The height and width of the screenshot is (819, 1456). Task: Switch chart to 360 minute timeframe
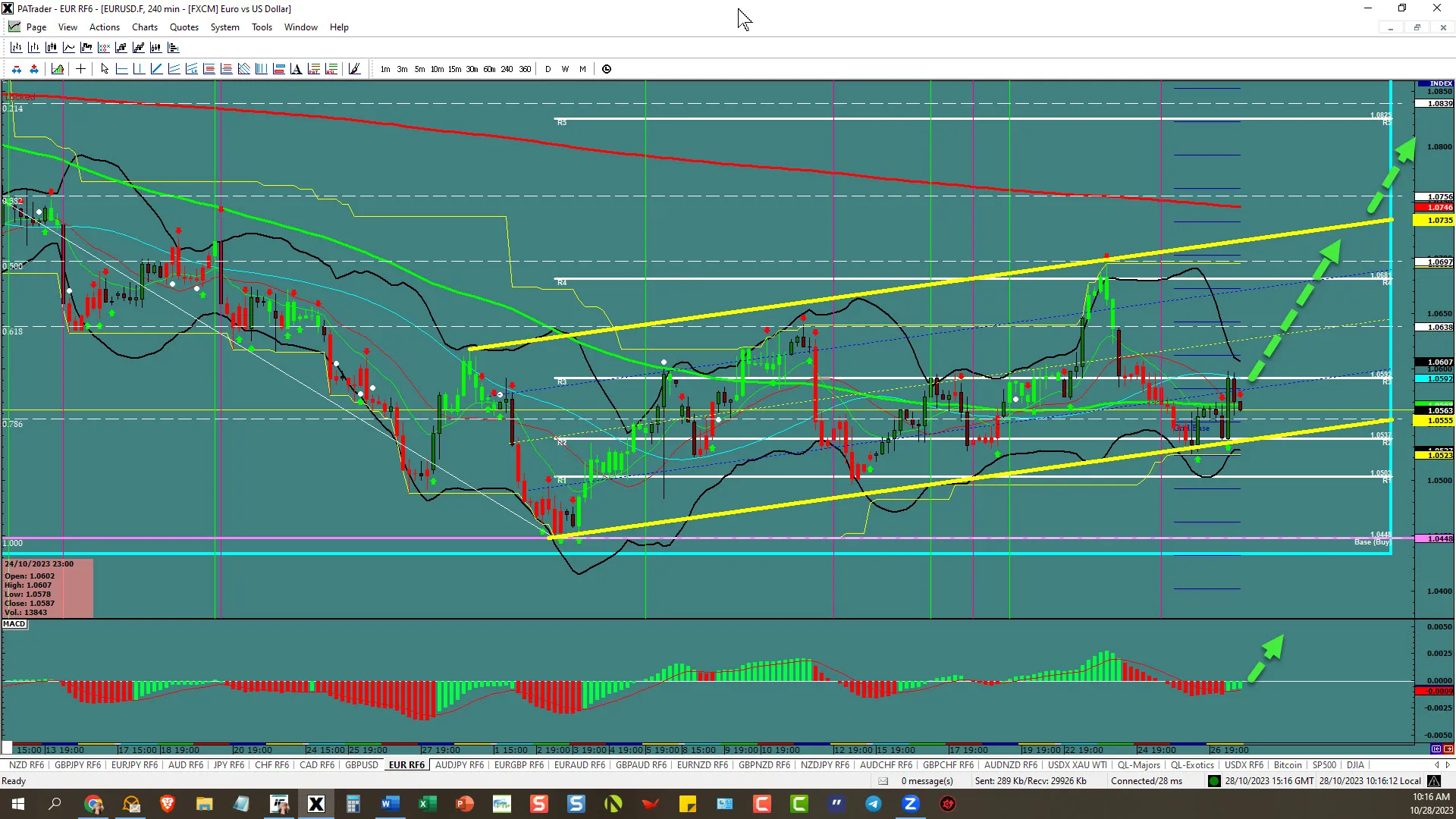click(x=525, y=69)
